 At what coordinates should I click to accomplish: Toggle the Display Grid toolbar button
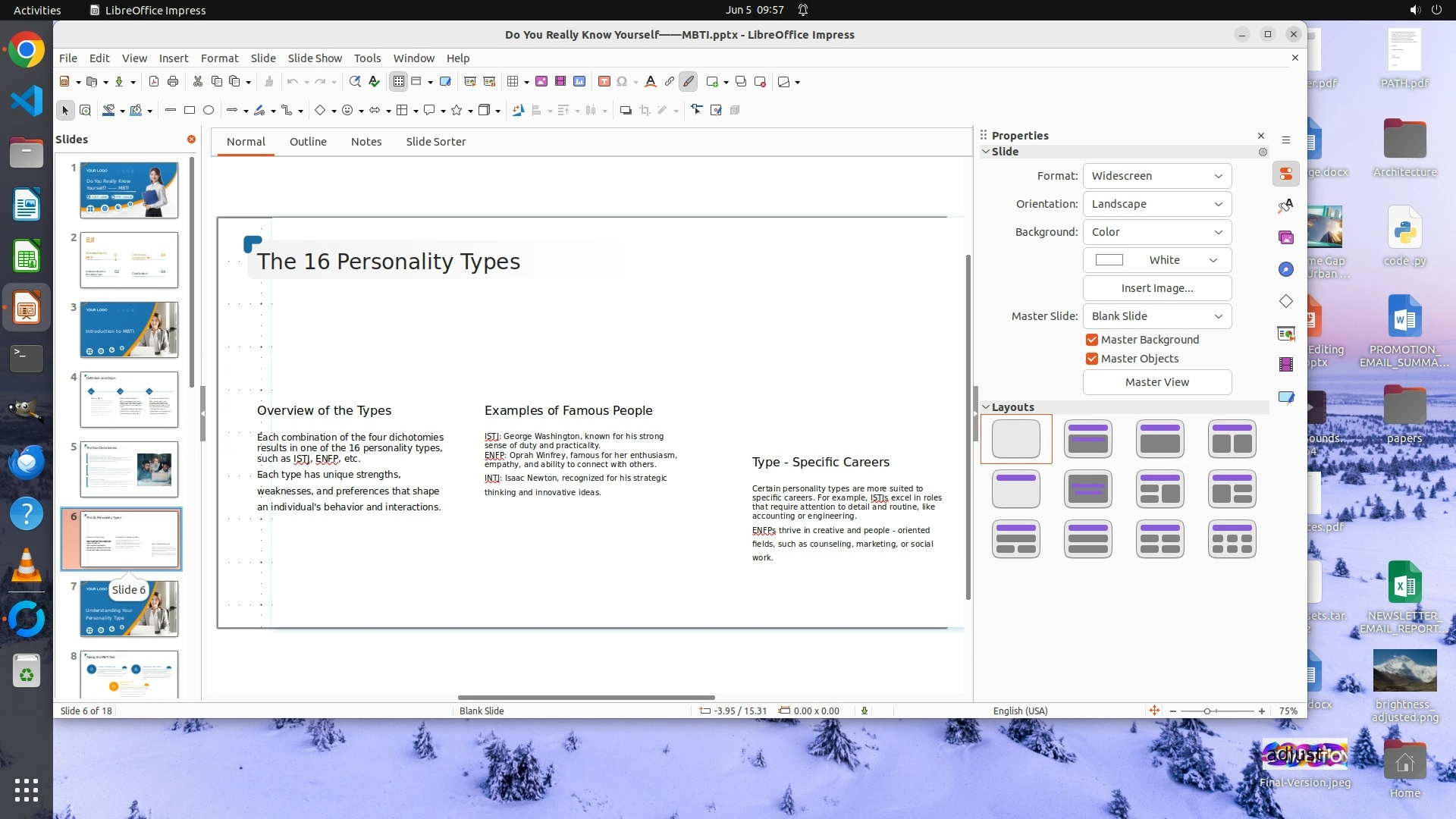tap(399, 82)
